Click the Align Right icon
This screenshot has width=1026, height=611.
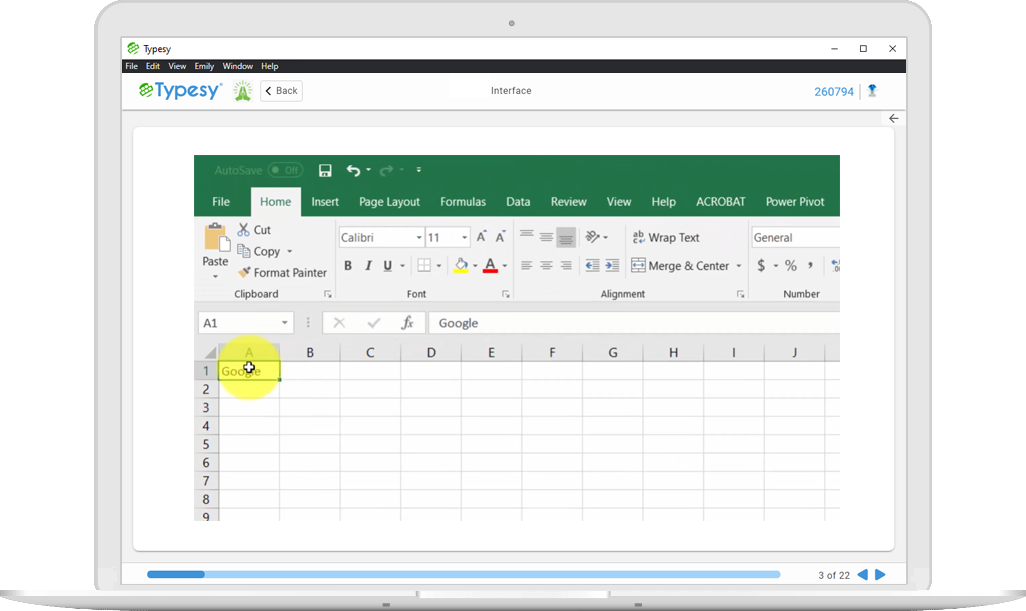(566, 266)
